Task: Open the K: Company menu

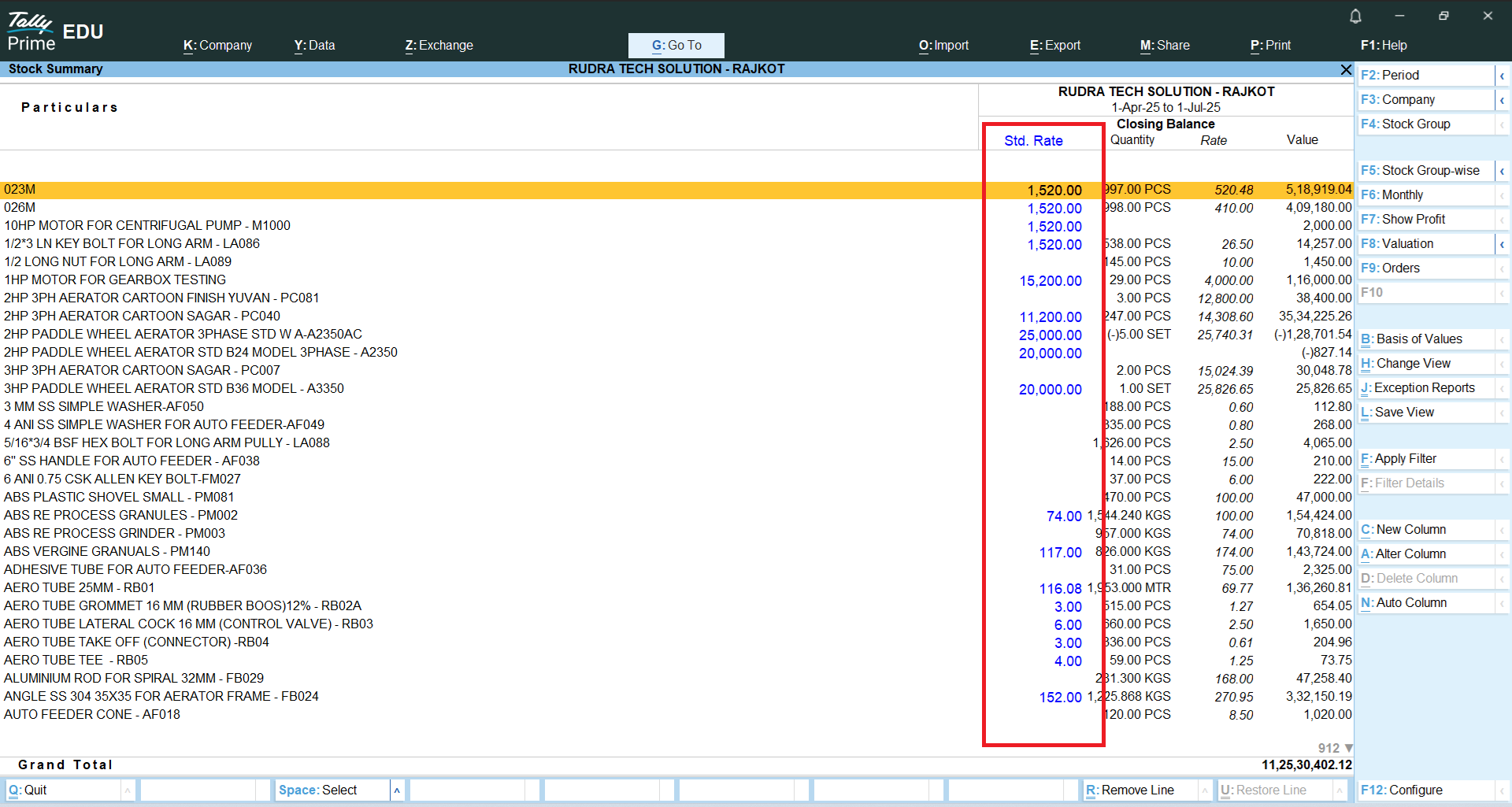Action: pyautogui.click(x=217, y=46)
